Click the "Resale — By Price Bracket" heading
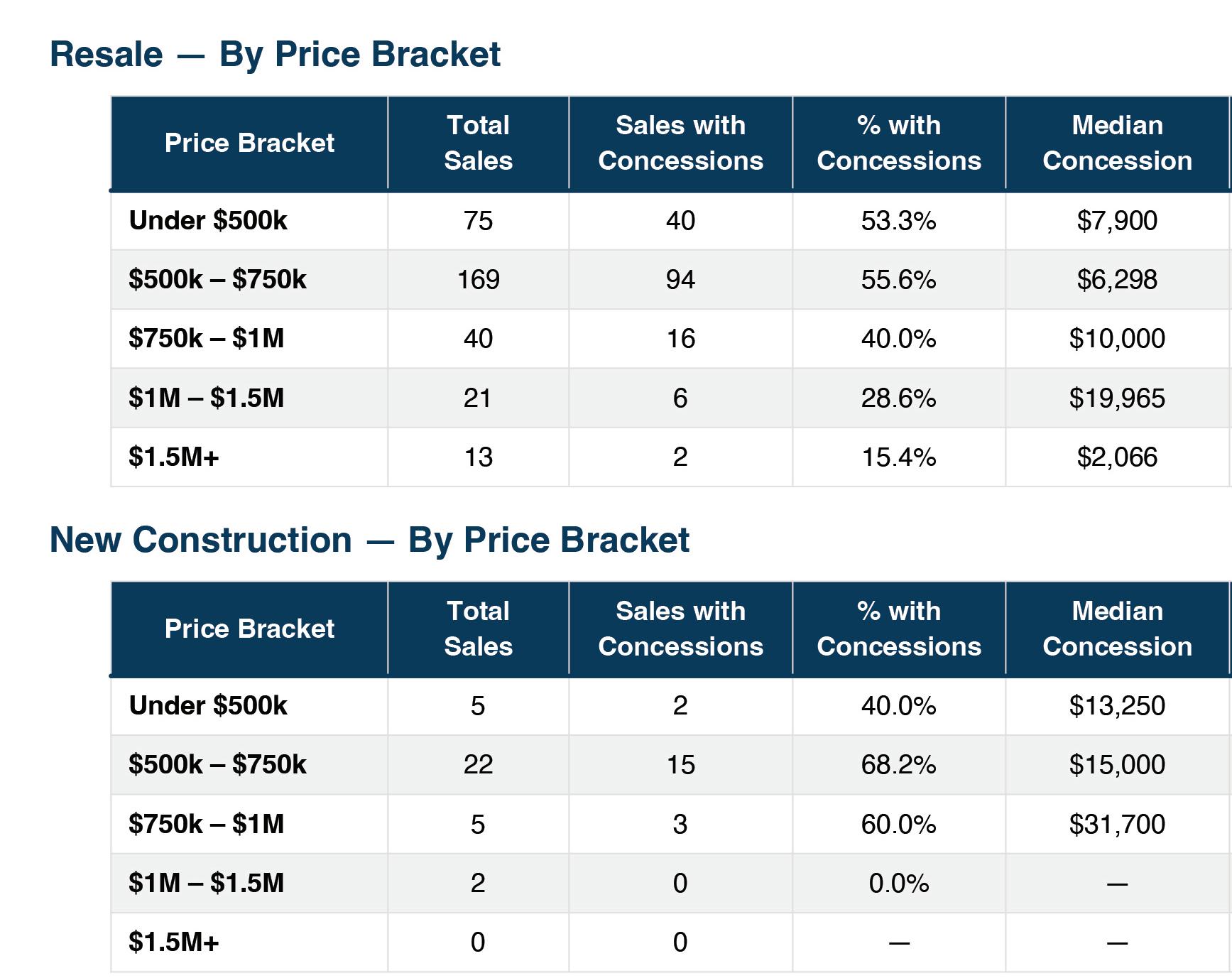 pos(275,55)
